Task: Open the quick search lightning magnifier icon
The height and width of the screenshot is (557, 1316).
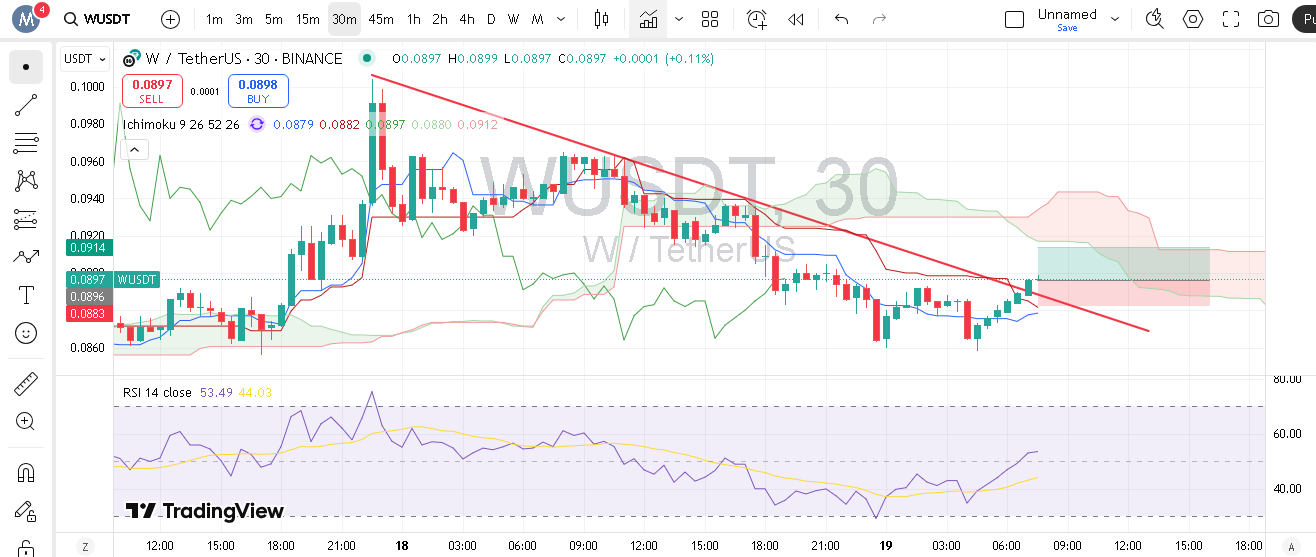Action: [x=1155, y=19]
